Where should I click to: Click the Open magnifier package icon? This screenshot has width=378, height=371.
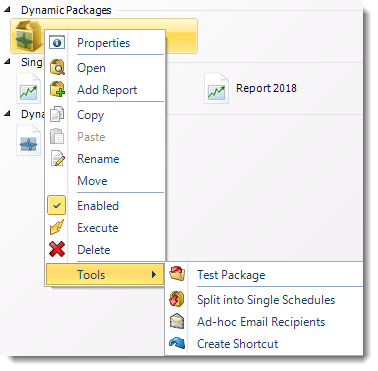click(57, 67)
